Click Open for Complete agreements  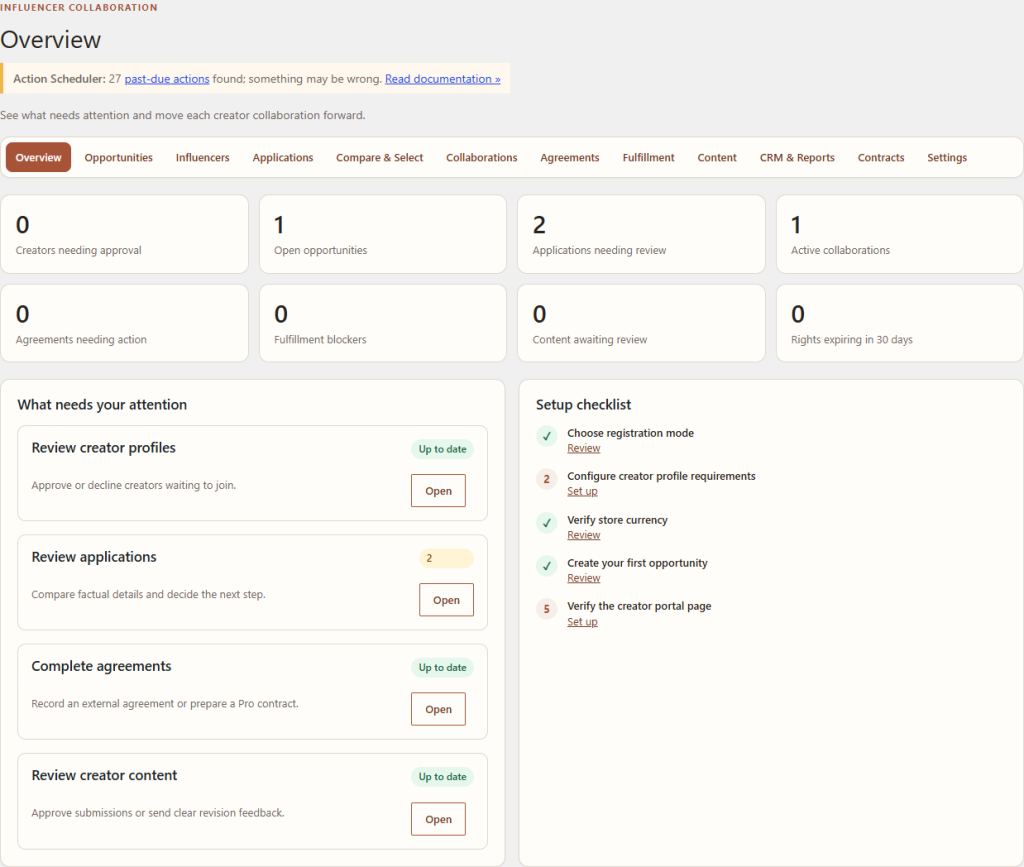click(438, 709)
